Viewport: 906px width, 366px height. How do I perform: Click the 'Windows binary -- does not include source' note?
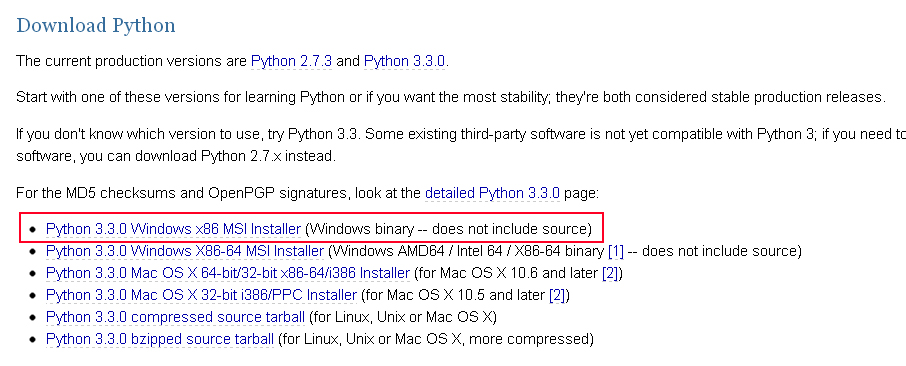[448, 230]
